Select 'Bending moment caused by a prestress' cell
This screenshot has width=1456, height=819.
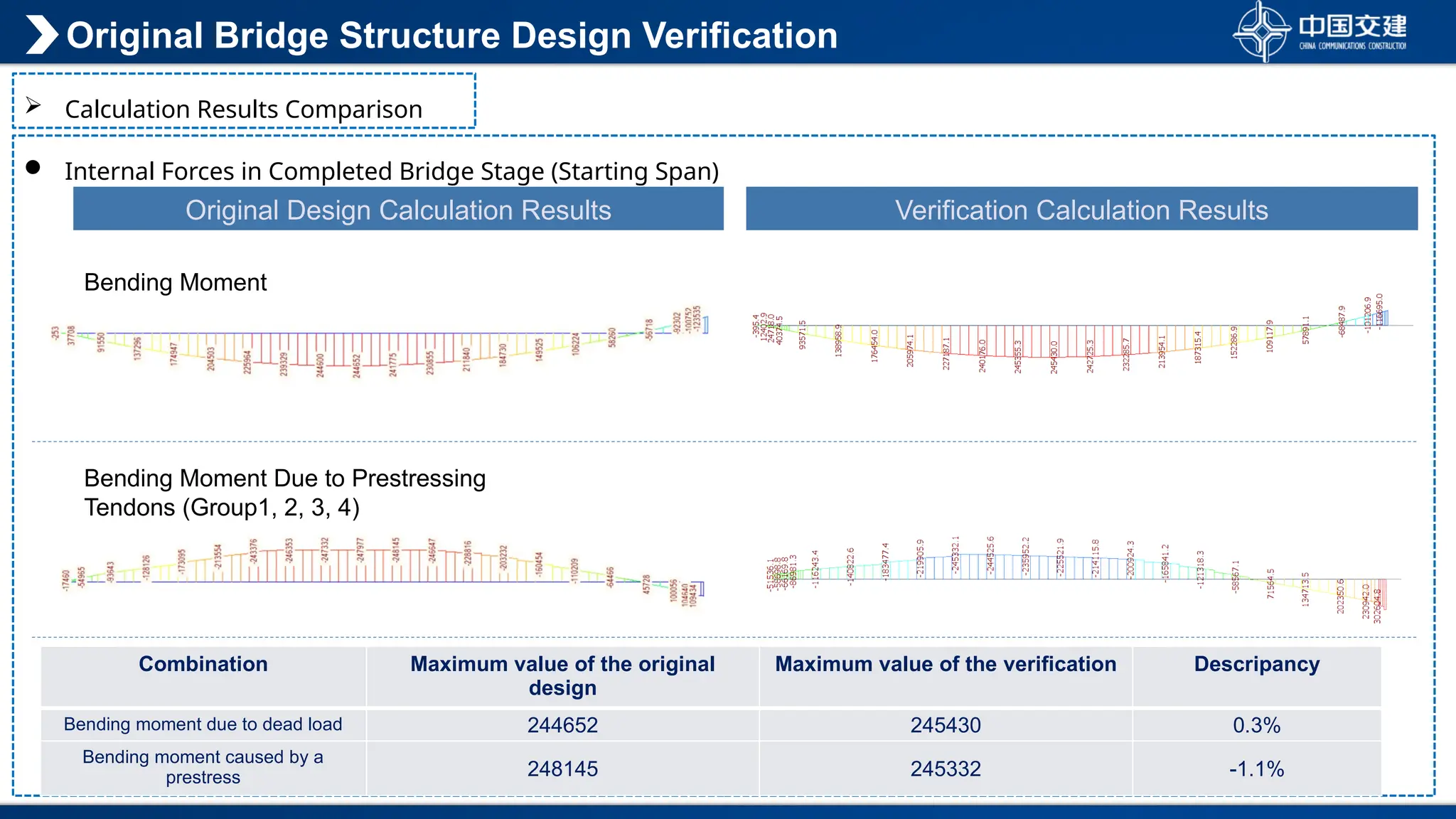(x=203, y=768)
